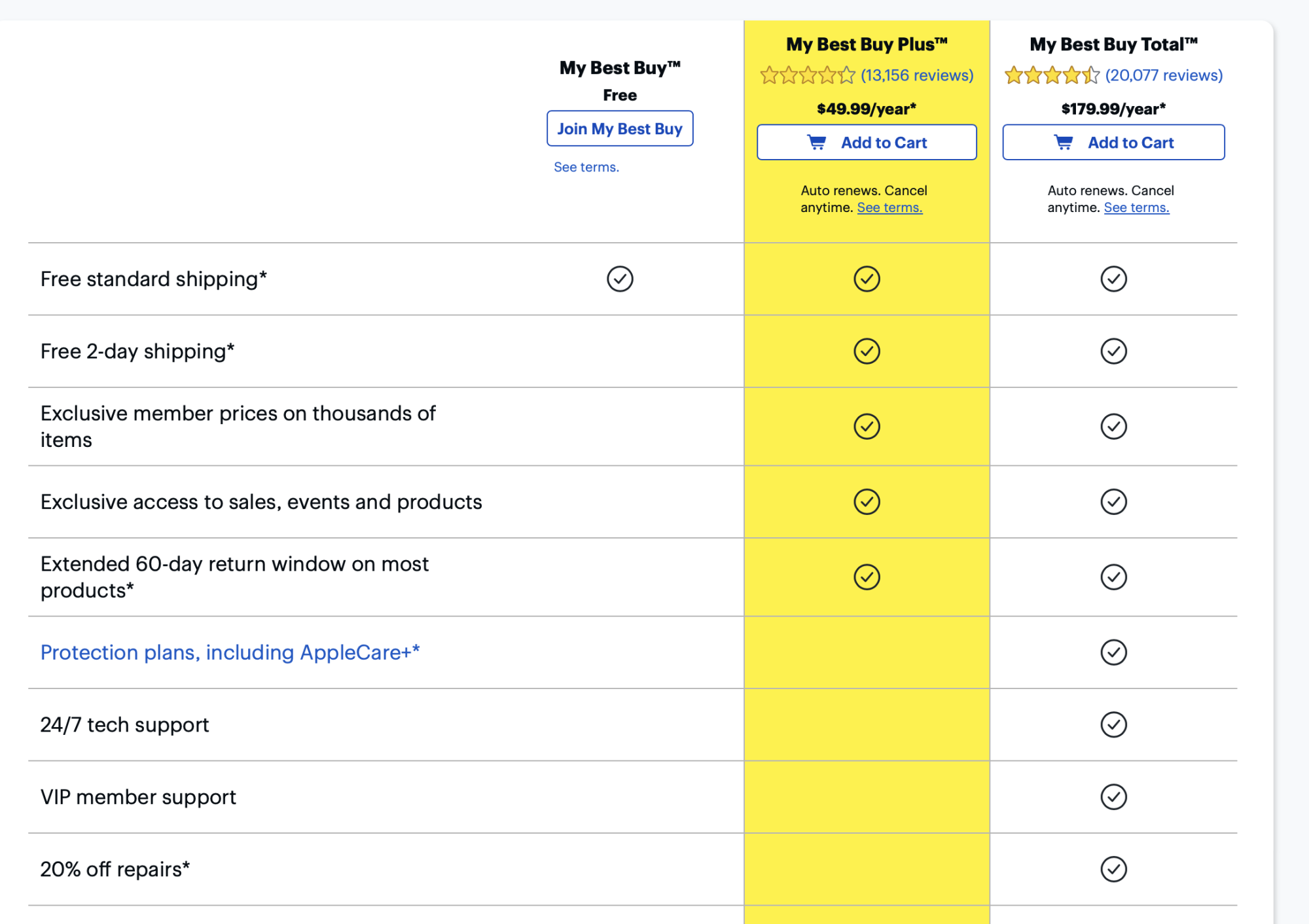Click the Total checkmark for 20% off repairs
The width and height of the screenshot is (1309, 924).
(1113, 869)
